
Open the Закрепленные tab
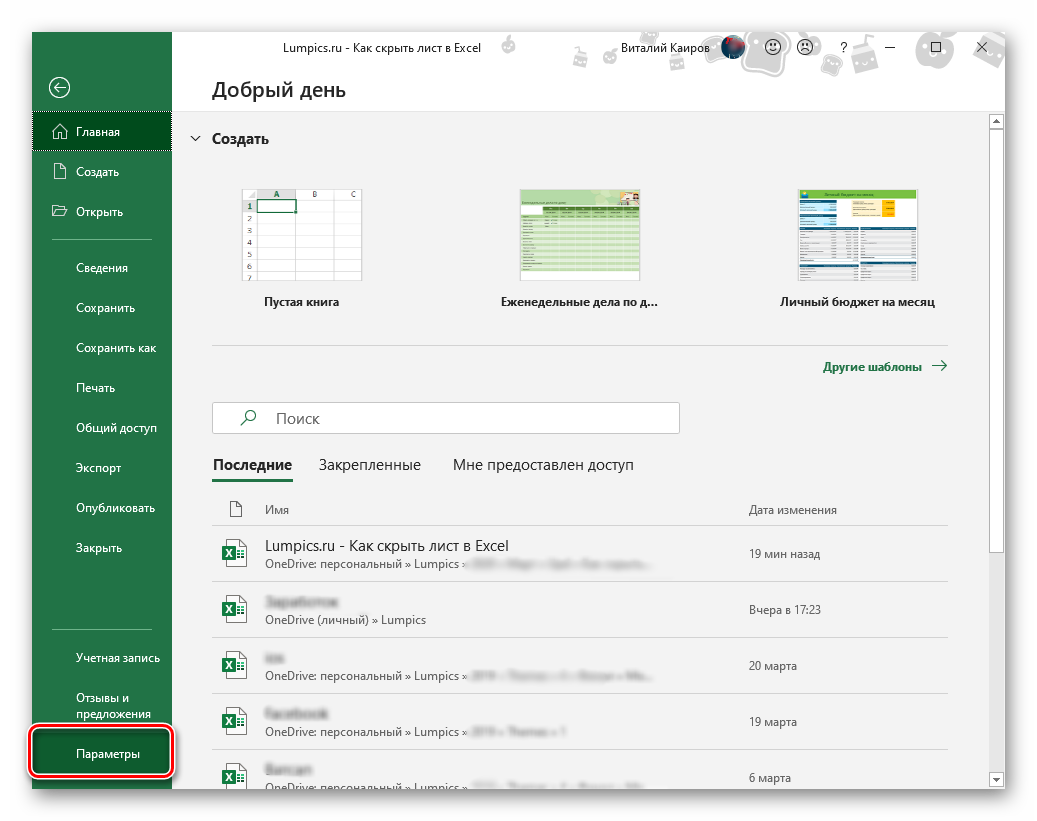[369, 465]
